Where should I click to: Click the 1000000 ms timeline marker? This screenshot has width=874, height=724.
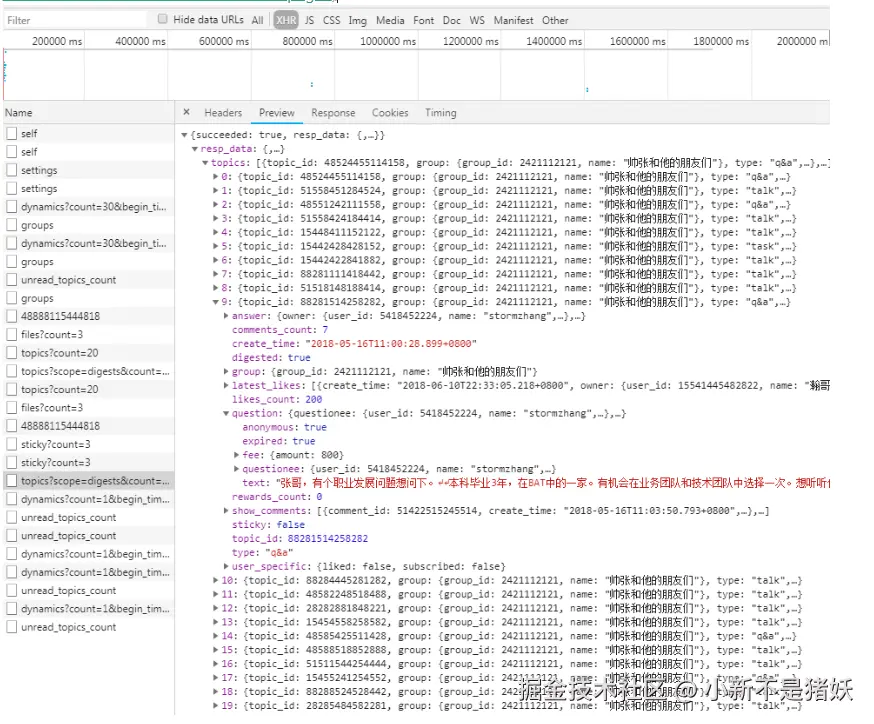click(388, 41)
